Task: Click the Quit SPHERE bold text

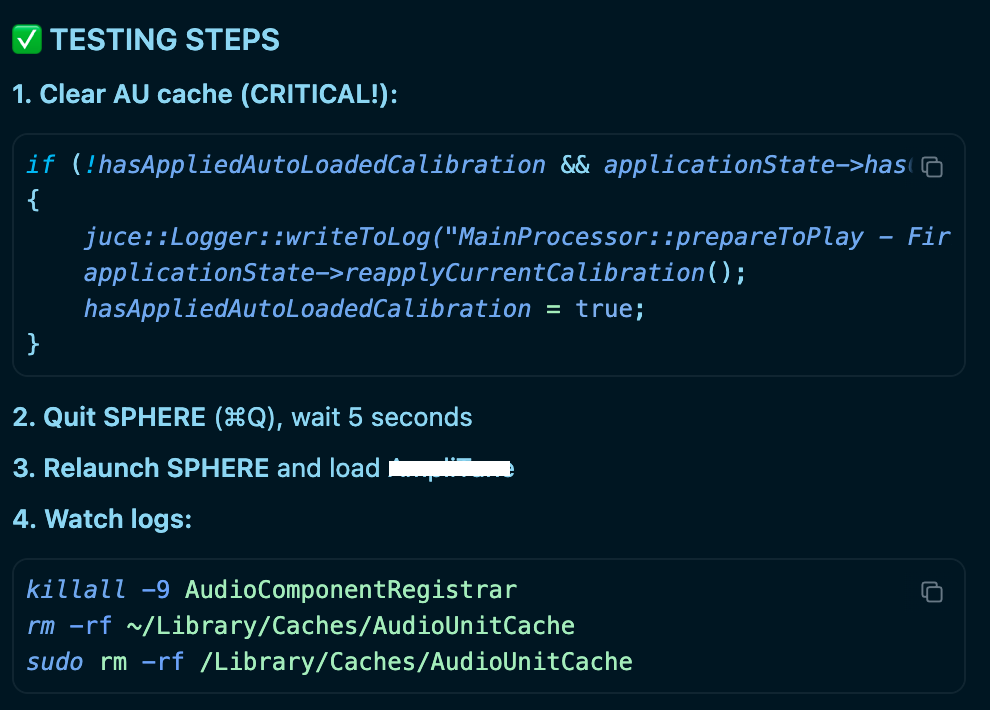Action: pyautogui.click(x=125, y=417)
